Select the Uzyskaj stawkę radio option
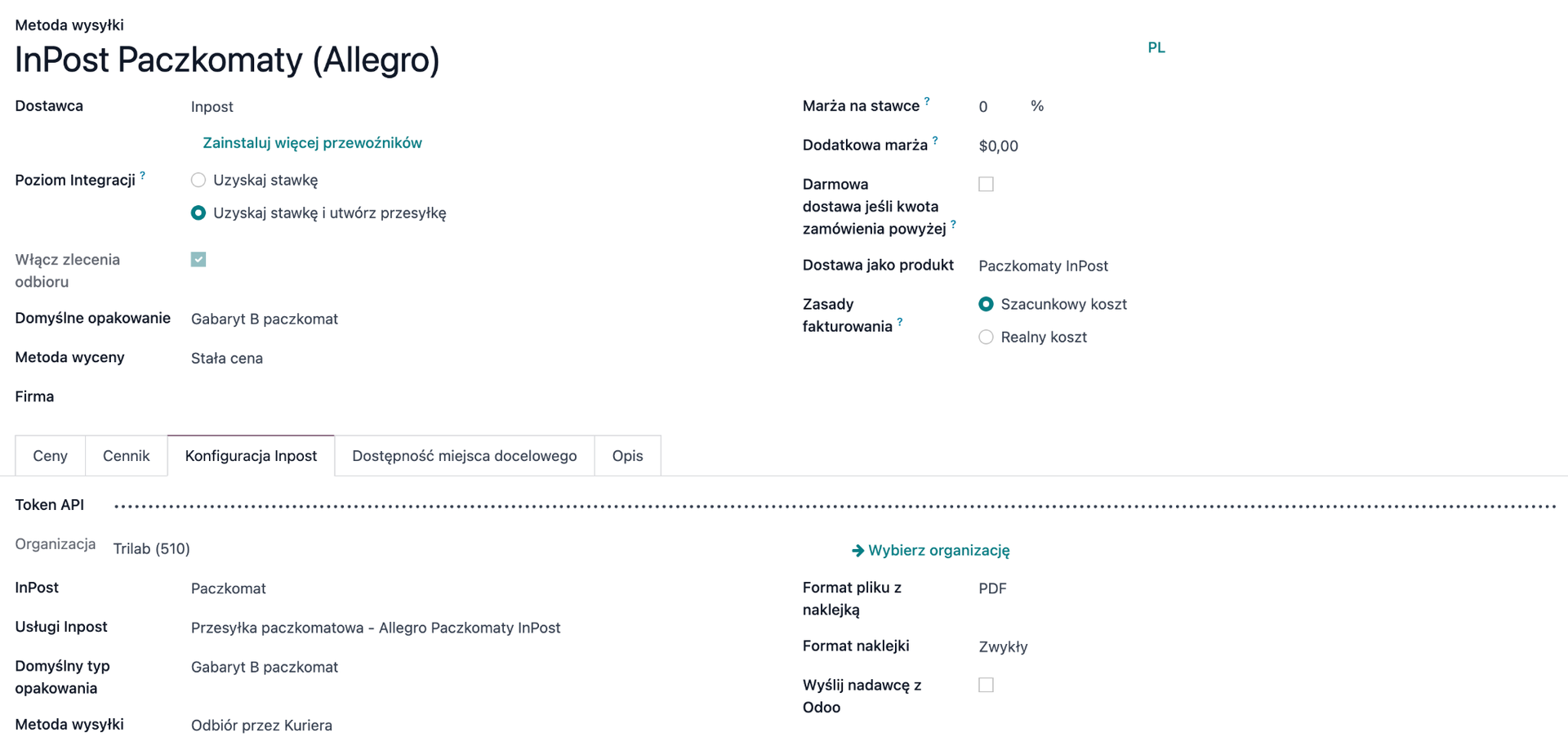 coord(198,180)
